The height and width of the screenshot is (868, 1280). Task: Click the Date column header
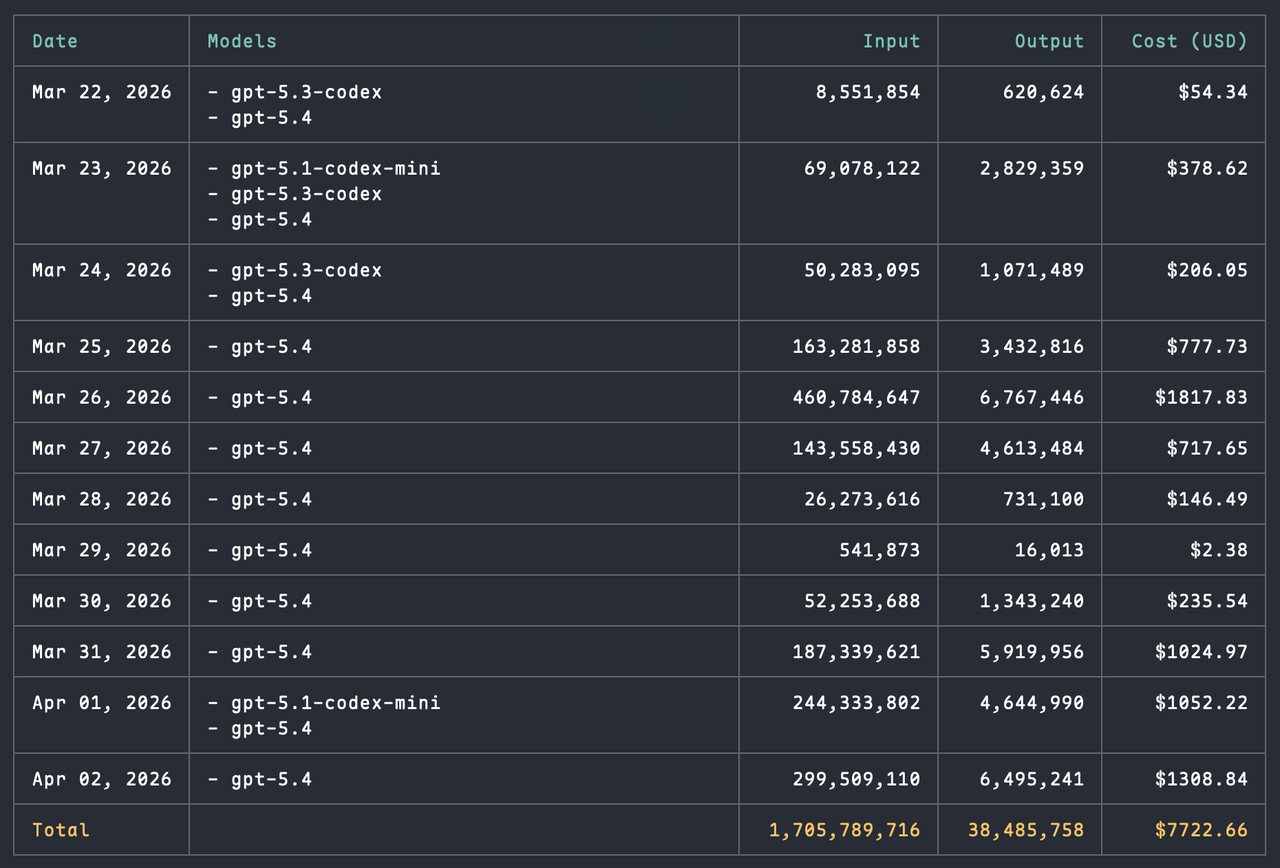pyautogui.click(x=55, y=41)
